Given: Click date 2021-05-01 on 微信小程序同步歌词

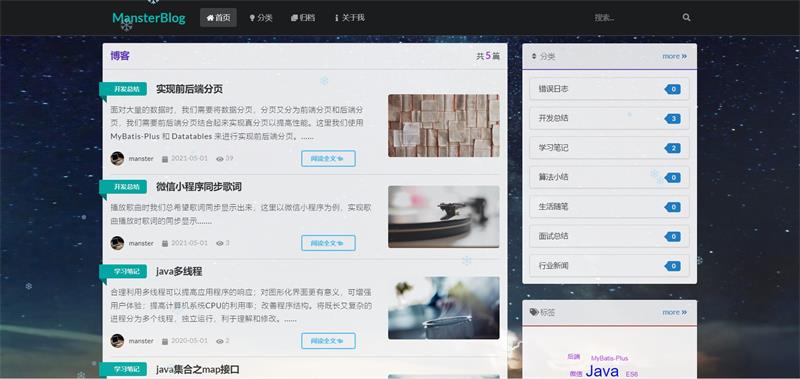Looking at the screenshot, I should tap(189, 243).
